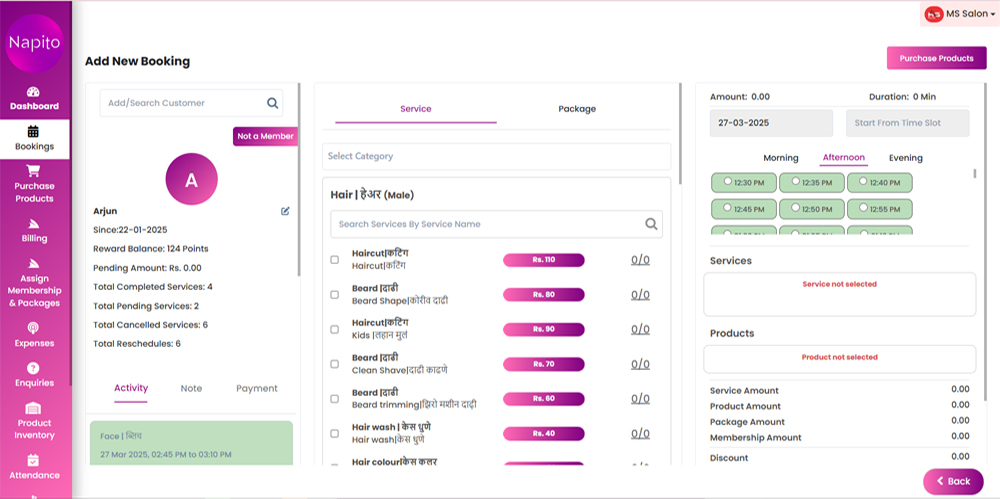The width and height of the screenshot is (1000, 499).
Task: Click the Search Services By Name field
Action: pyautogui.click(x=488, y=224)
